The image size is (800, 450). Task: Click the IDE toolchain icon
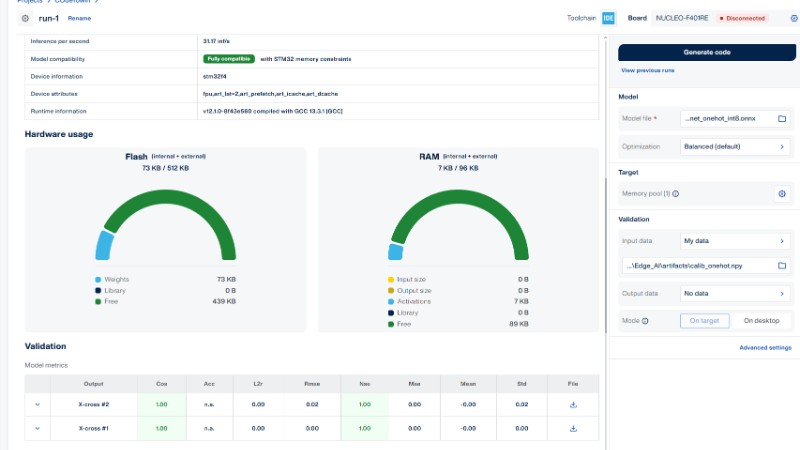pos(608,18)
